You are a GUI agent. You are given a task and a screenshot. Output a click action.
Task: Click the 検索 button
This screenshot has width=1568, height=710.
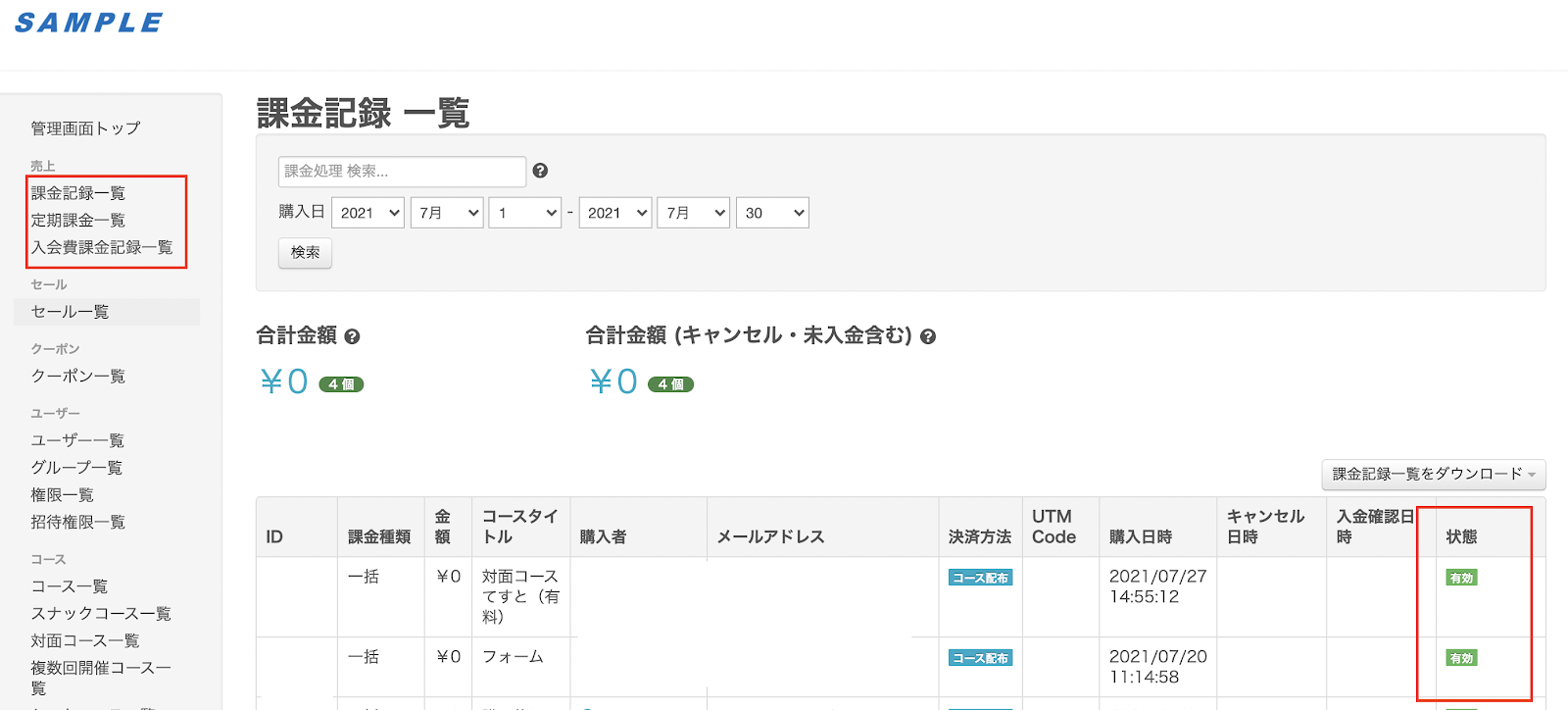305,253
